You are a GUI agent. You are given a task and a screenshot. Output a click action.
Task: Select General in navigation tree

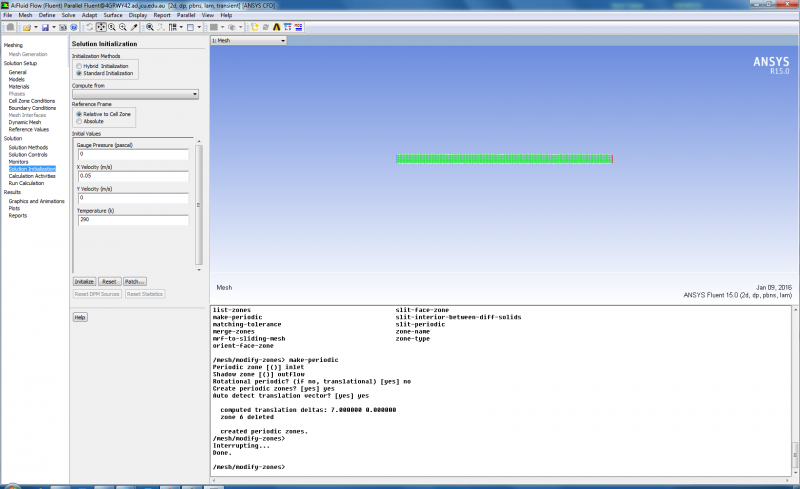point(17,72)
